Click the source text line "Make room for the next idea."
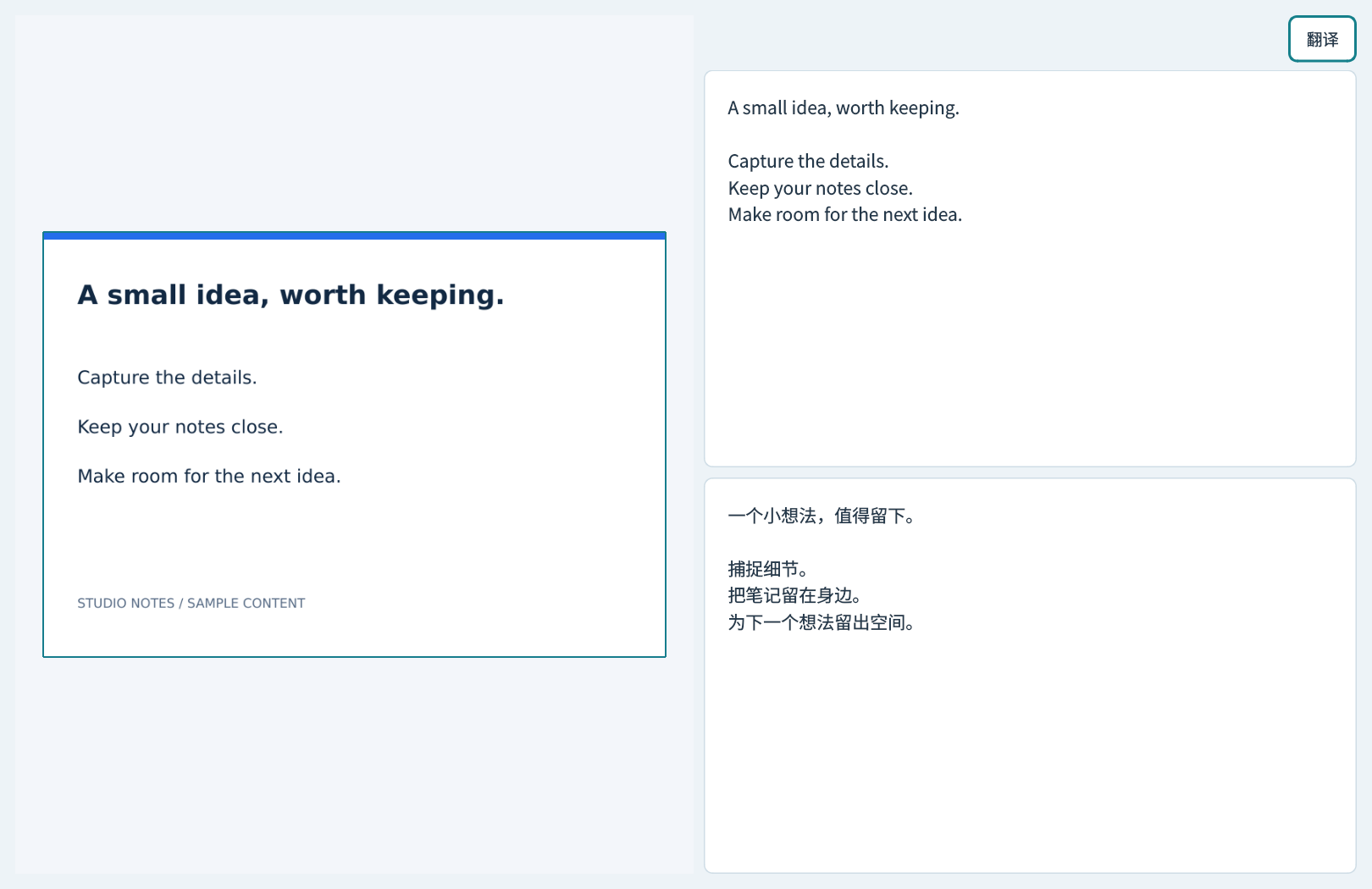The image size is (1372, 889). click(x=845, y=214)
